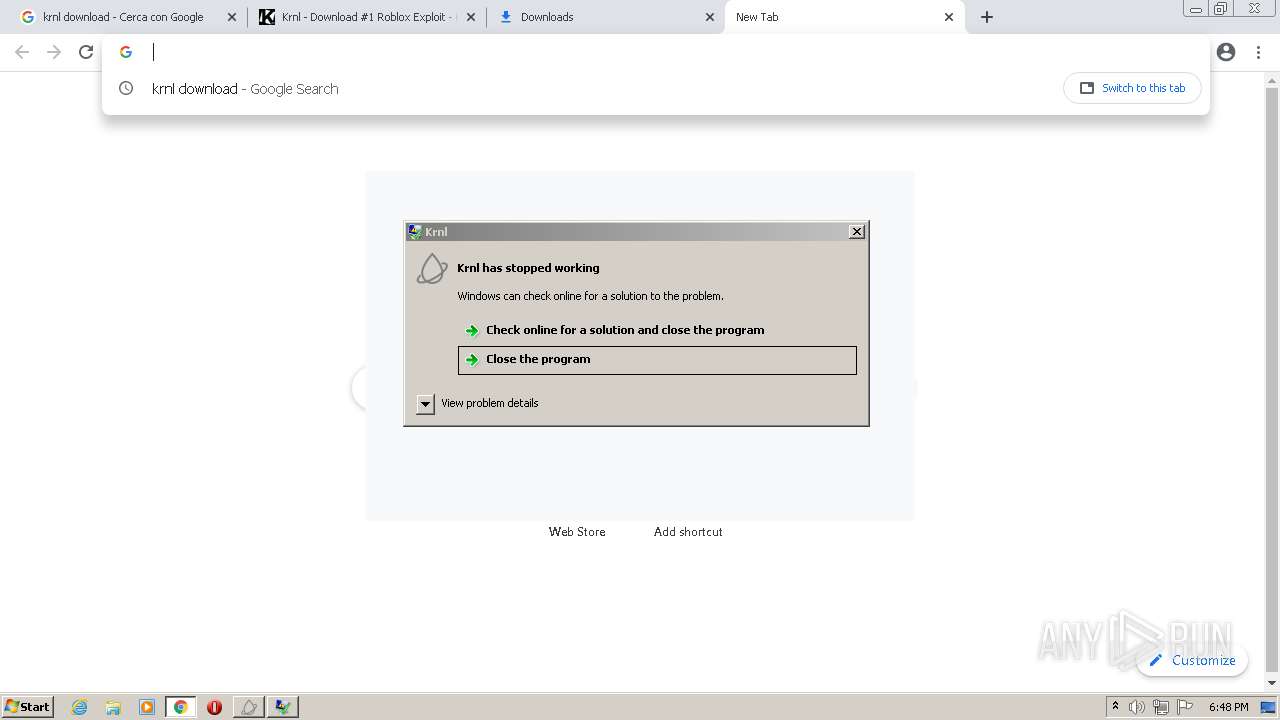Reload the current page
This screenshot has width=1280, height=720.
(x=86, y=52)
